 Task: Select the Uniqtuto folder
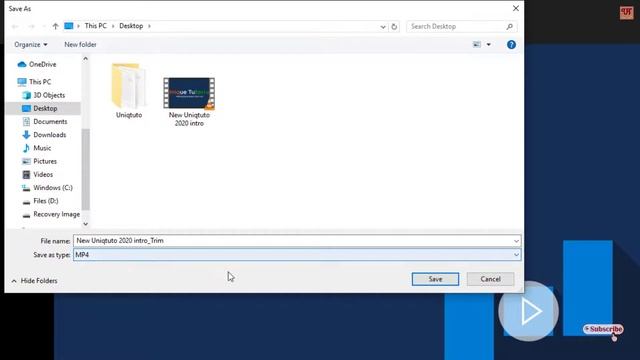click(x=129, y=91)
